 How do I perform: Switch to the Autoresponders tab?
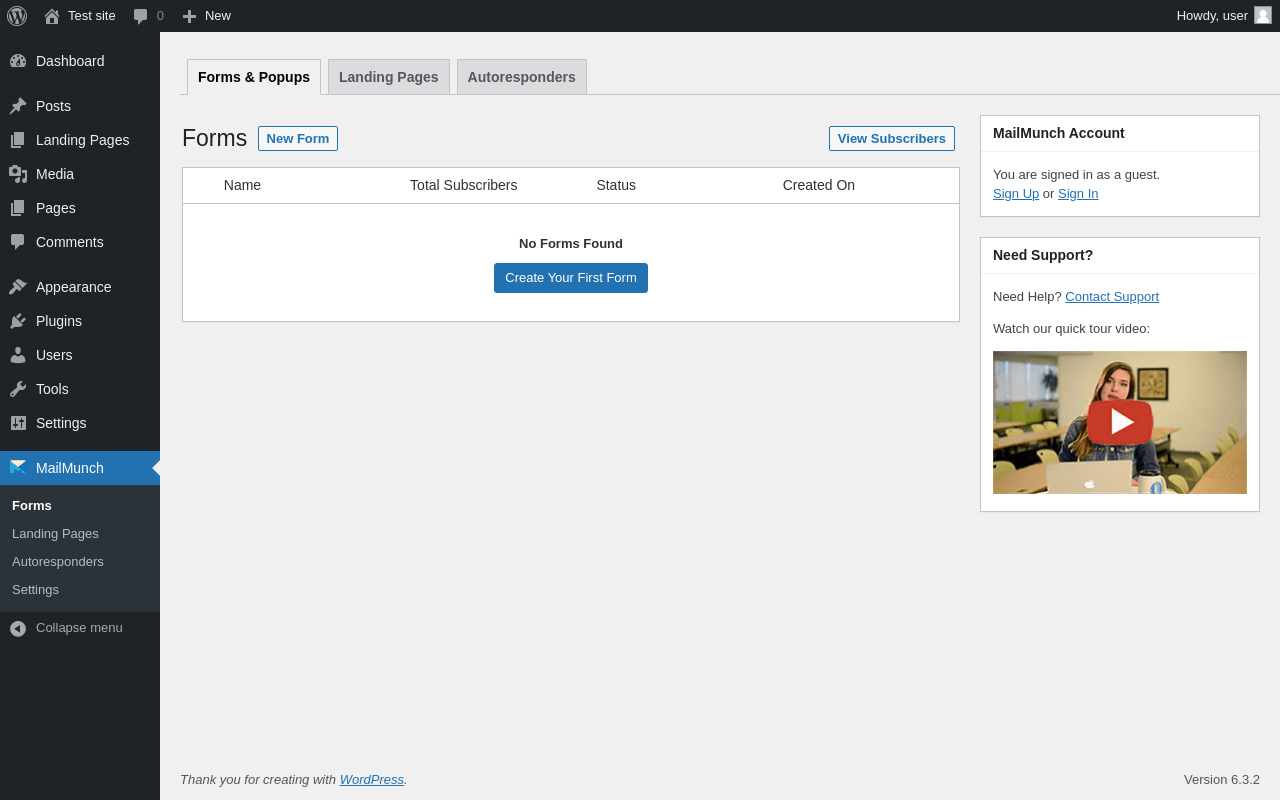(x=522, y=77)
